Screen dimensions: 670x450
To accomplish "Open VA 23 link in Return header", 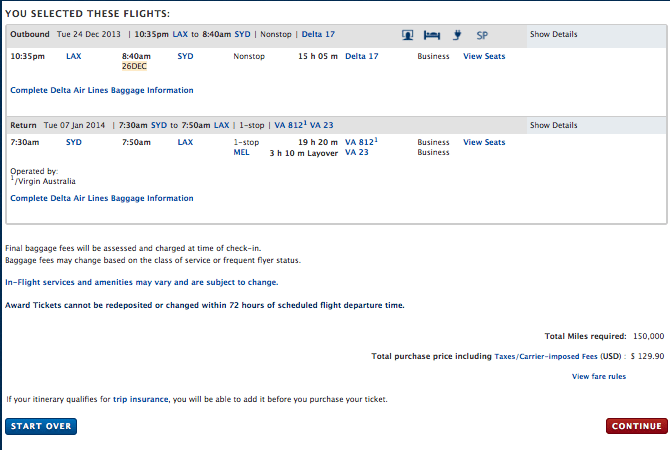I will click(x=321, y=125).
